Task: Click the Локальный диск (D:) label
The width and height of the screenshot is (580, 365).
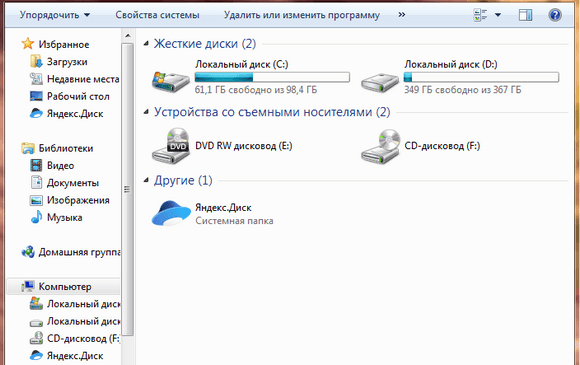Action: pyautogui.click(x=451, y=64)
